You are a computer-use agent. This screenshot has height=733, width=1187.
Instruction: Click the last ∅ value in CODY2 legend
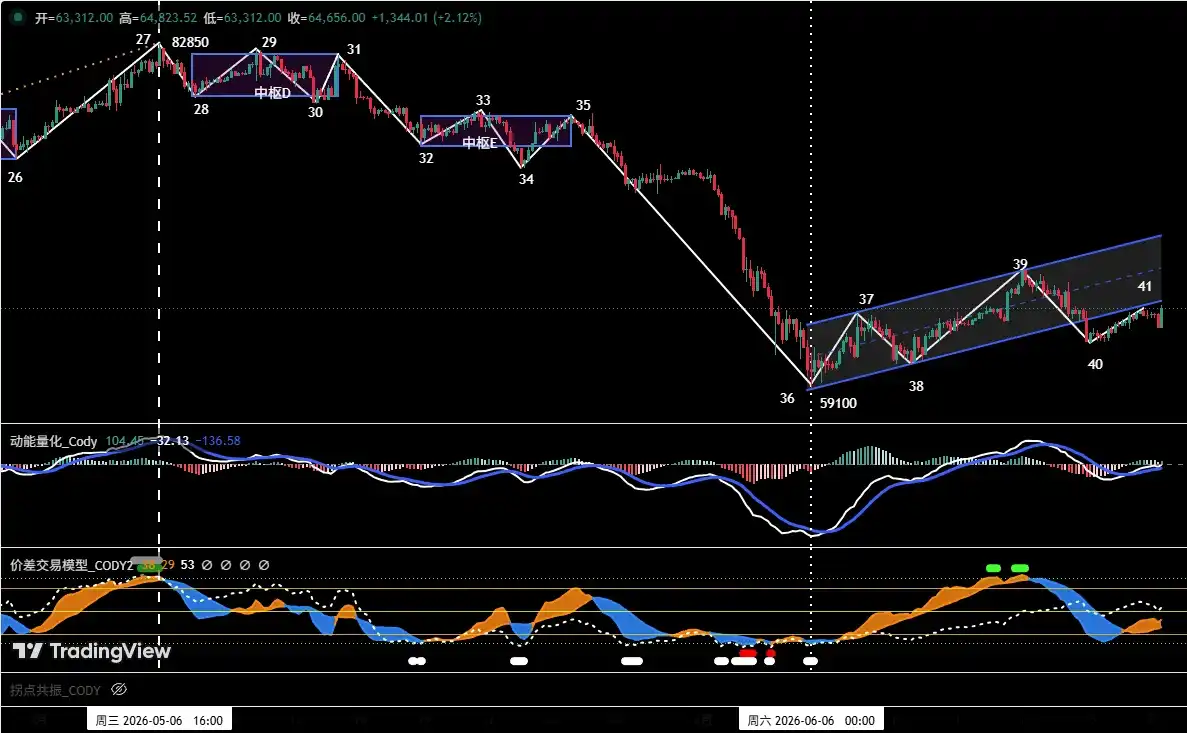(263, 565)
